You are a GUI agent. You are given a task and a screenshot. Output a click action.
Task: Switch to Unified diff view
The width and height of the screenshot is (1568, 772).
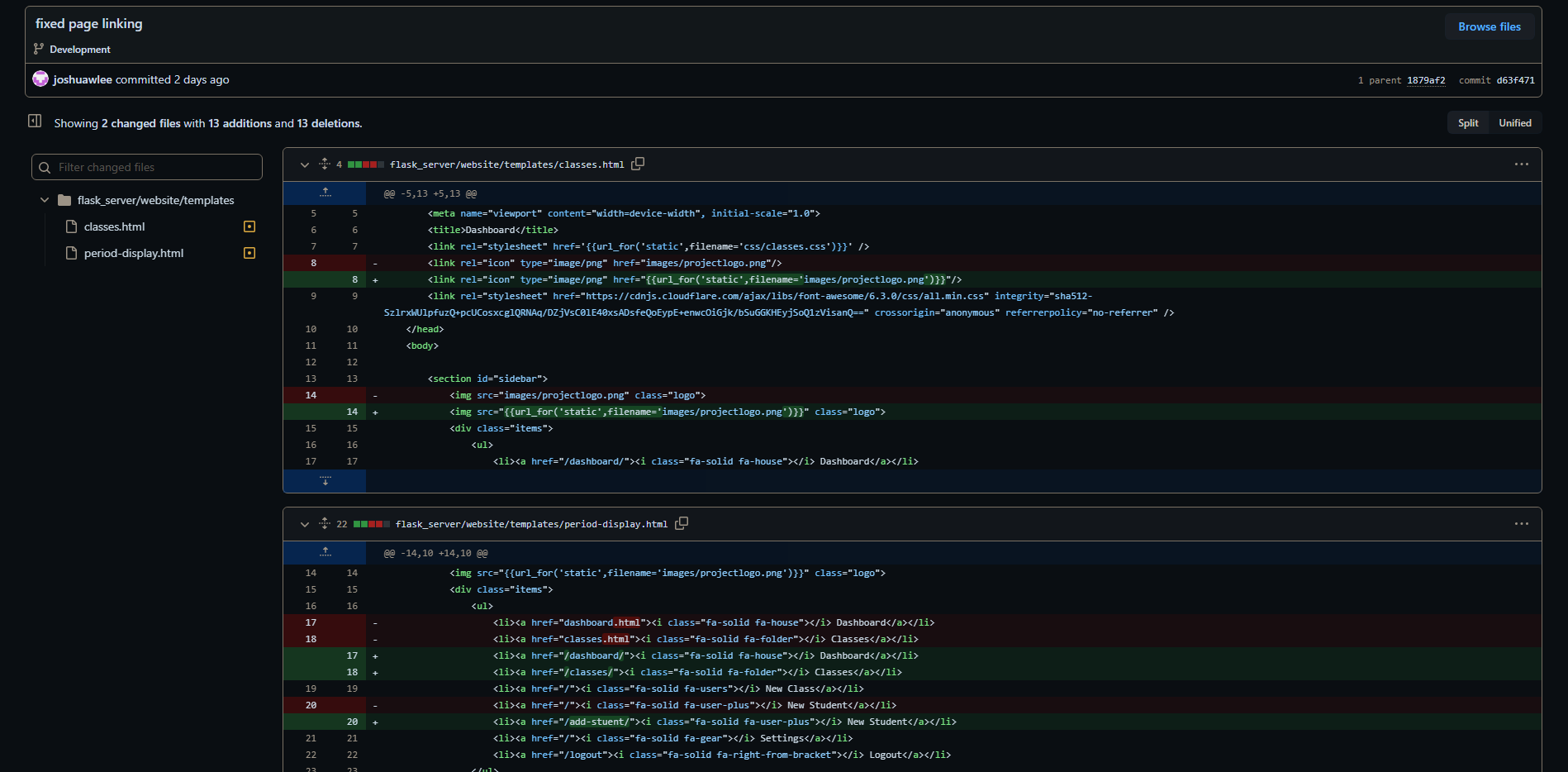click(1514, 123)
